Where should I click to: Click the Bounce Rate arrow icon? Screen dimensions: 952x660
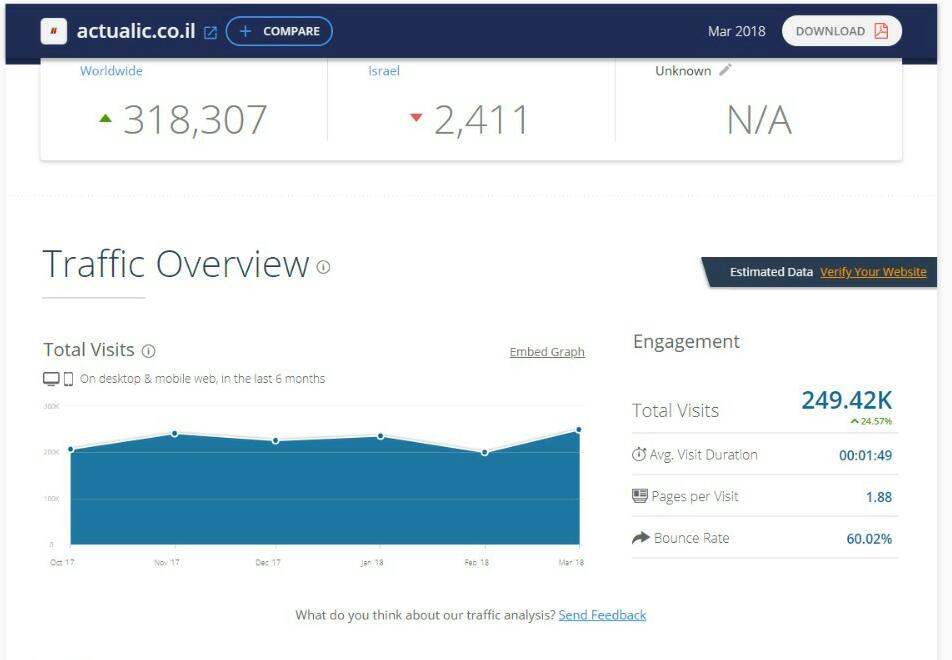pos(640,538)
